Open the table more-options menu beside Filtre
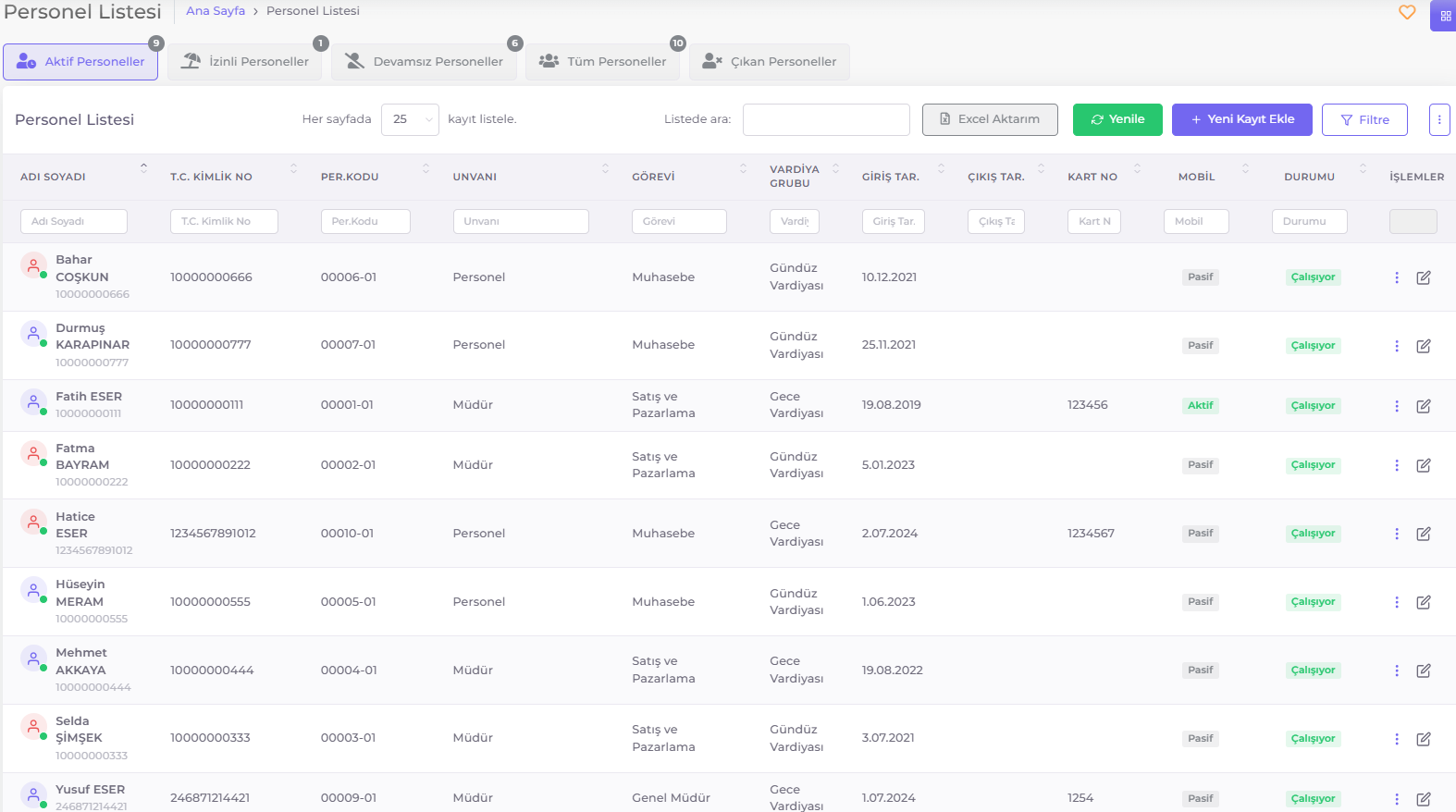Image resolution: width=1456 pixels, height=812 pixels. click(x=1439, y=119)
